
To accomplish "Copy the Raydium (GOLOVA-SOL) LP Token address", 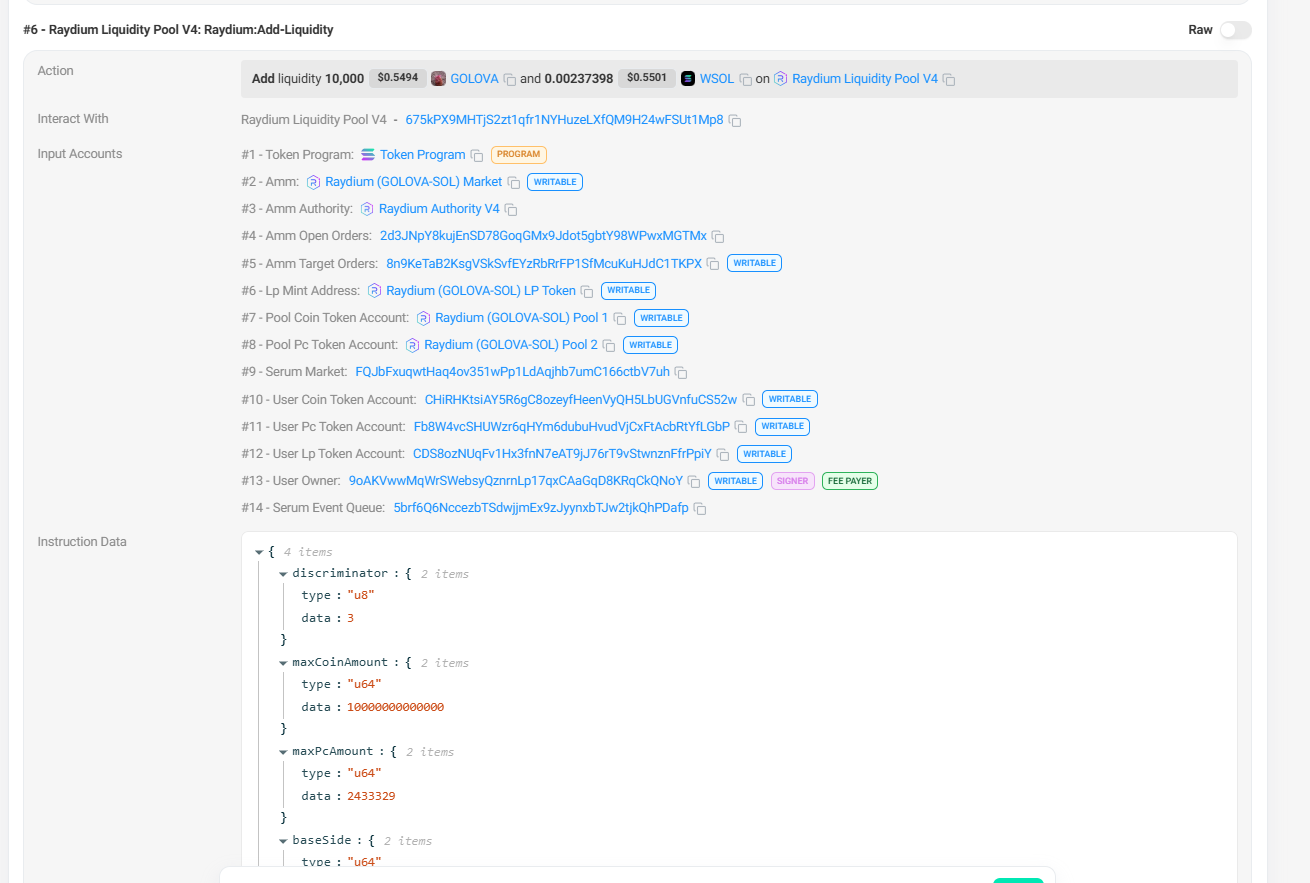I will tap(587, 291).
